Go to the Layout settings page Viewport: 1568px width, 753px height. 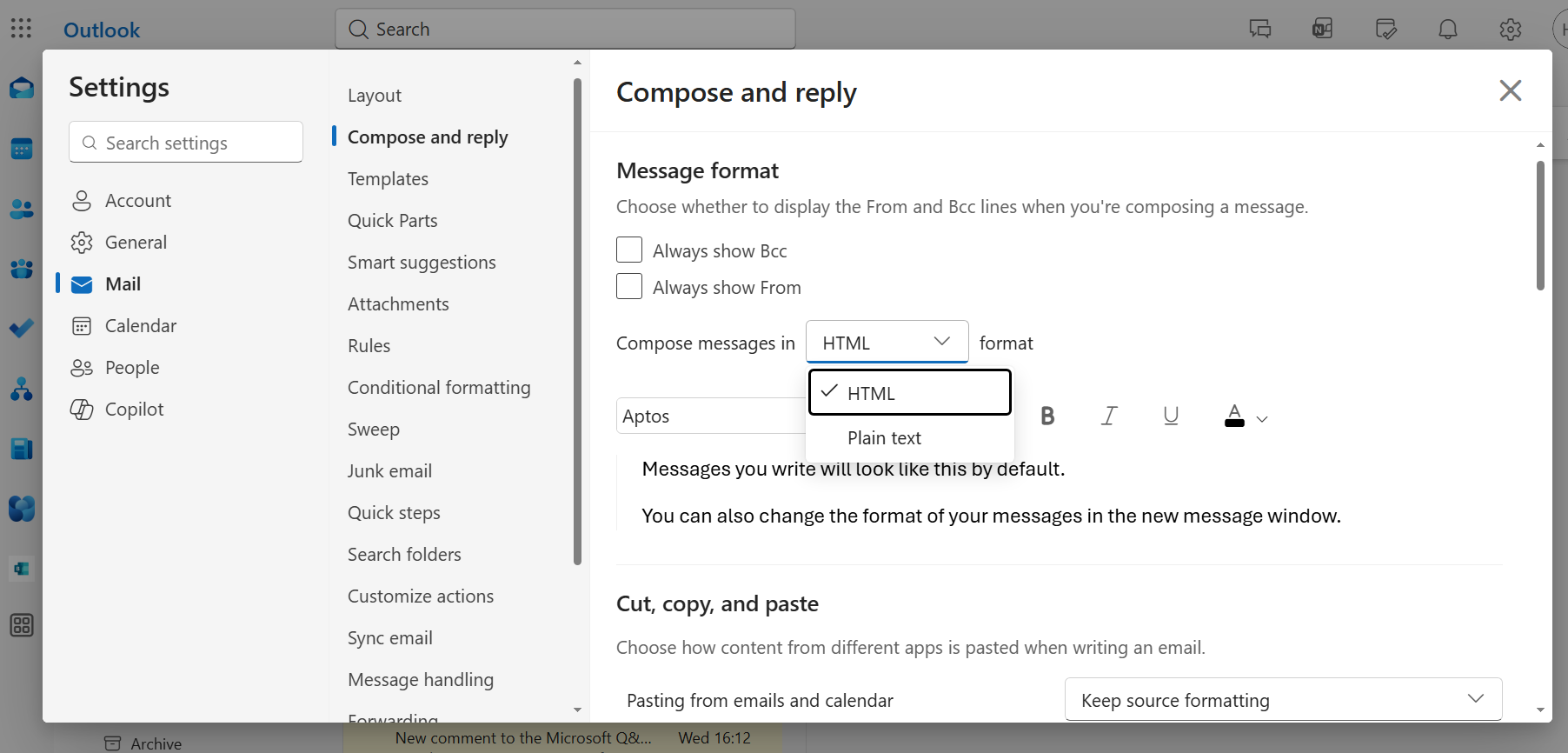coord(375,96)
